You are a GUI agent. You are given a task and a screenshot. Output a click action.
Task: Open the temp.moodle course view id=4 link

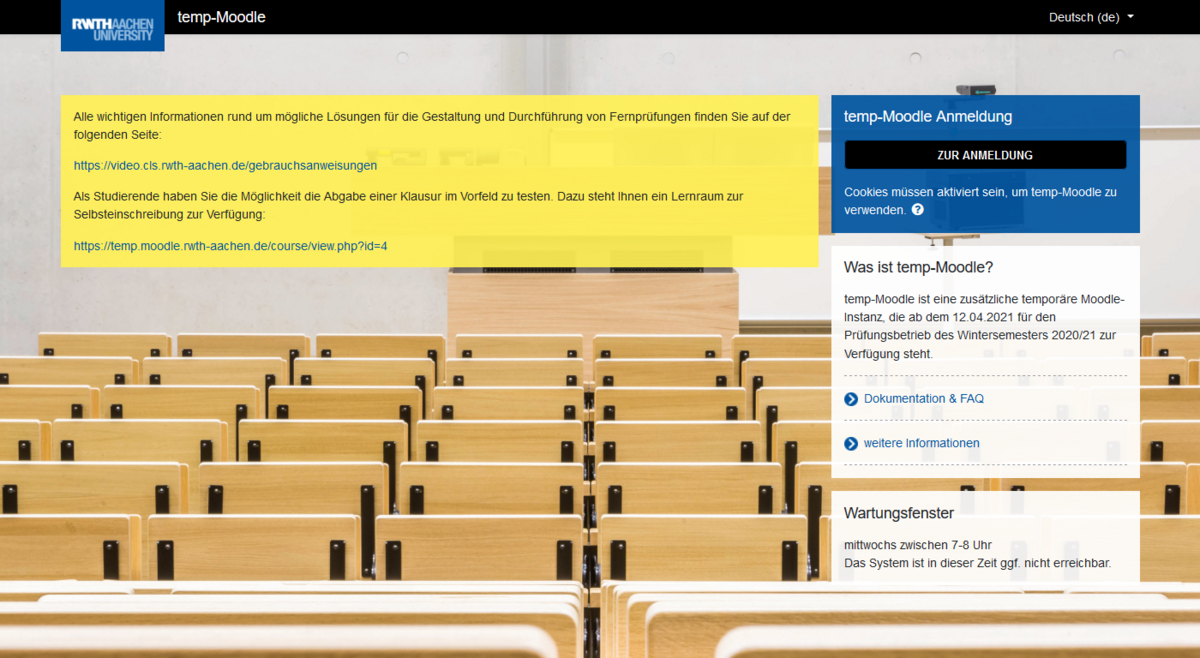point(230,245)
